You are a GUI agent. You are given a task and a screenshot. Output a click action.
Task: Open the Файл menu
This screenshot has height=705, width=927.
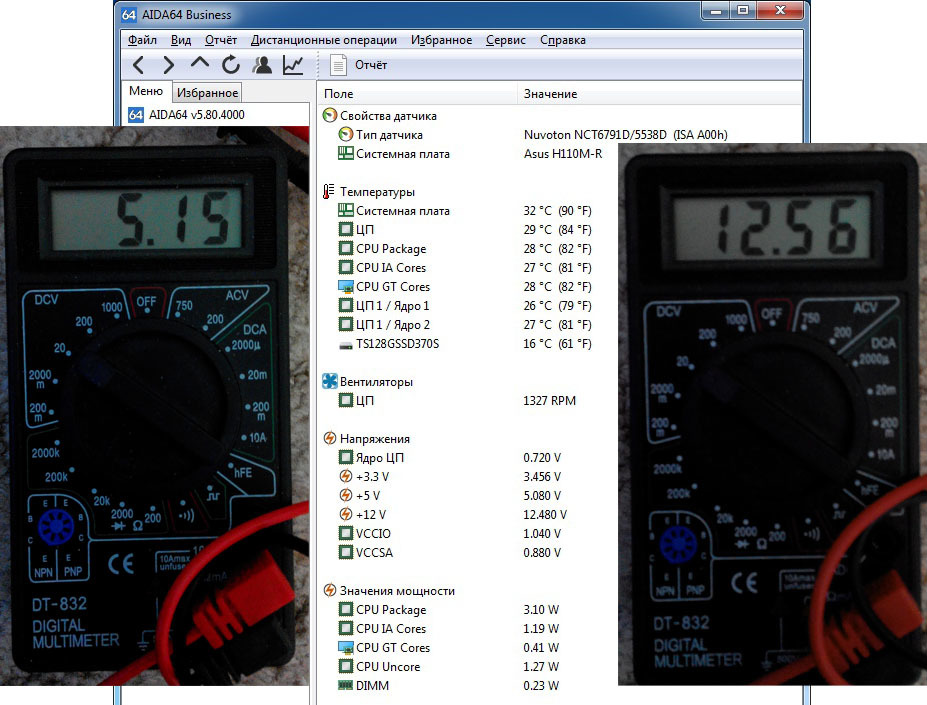point(142,40)
